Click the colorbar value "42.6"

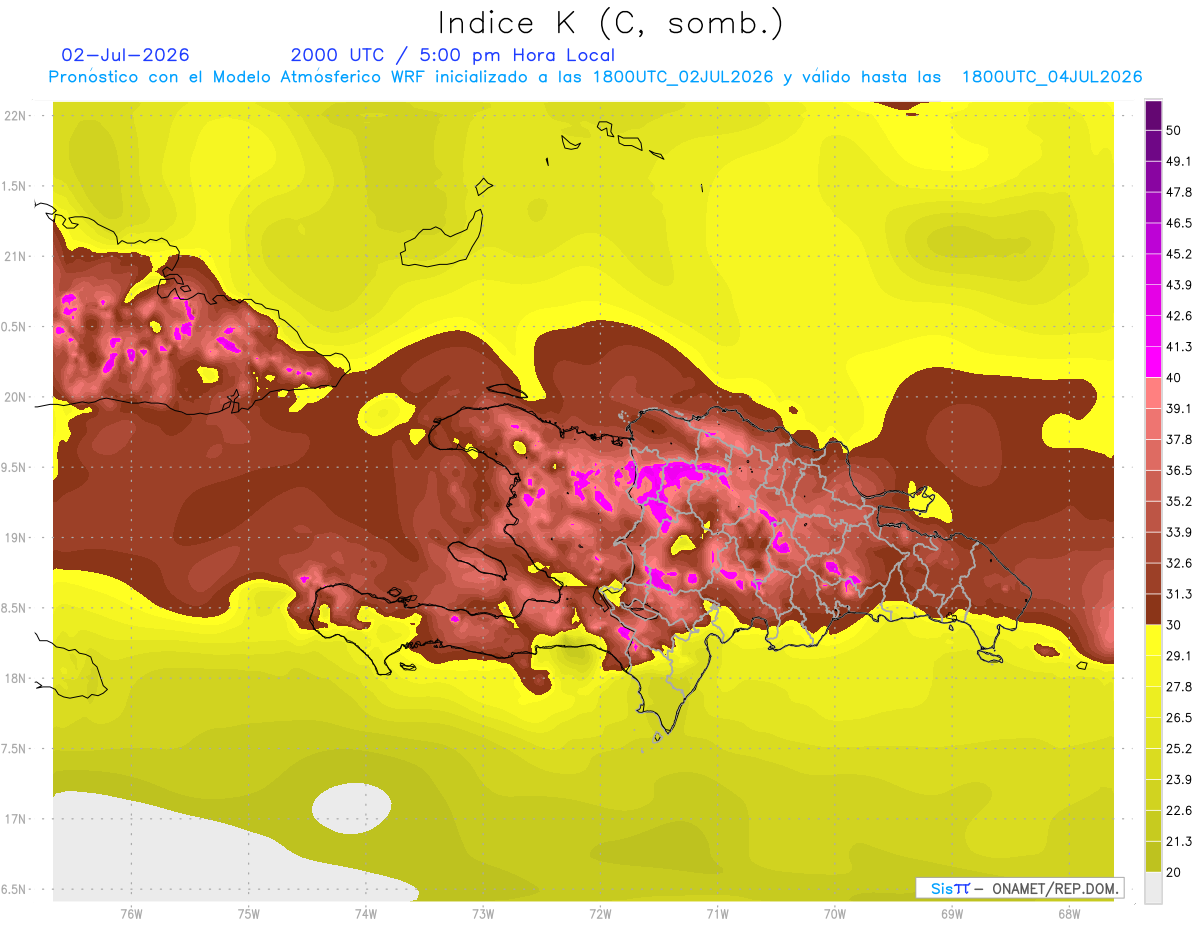(1179, 316)
